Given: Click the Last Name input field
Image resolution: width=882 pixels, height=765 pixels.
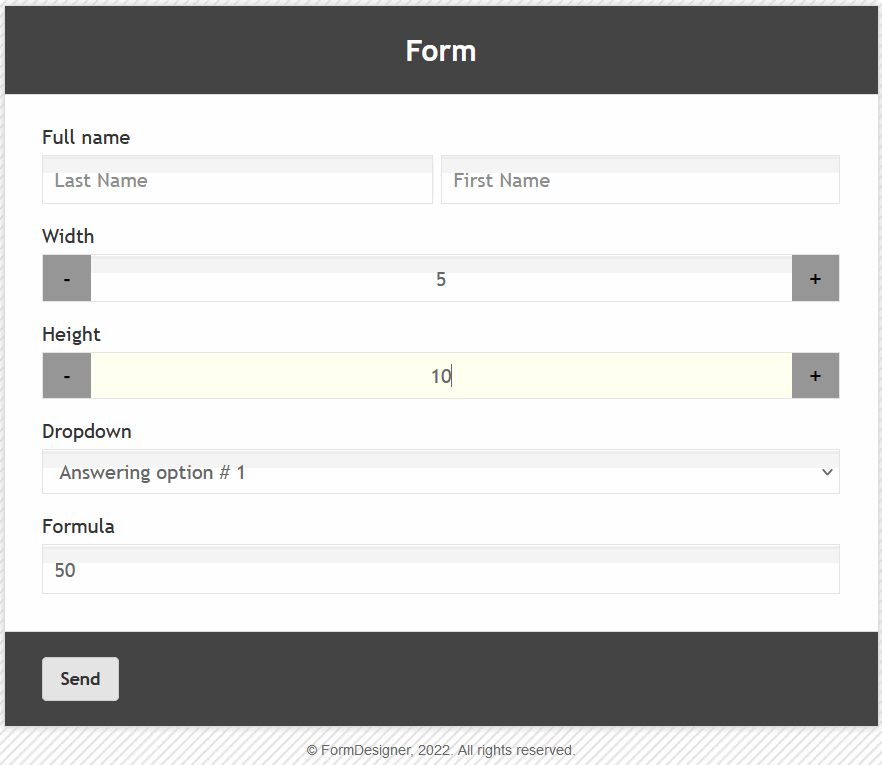Looking at the screenshot, I should click(237, 181).
